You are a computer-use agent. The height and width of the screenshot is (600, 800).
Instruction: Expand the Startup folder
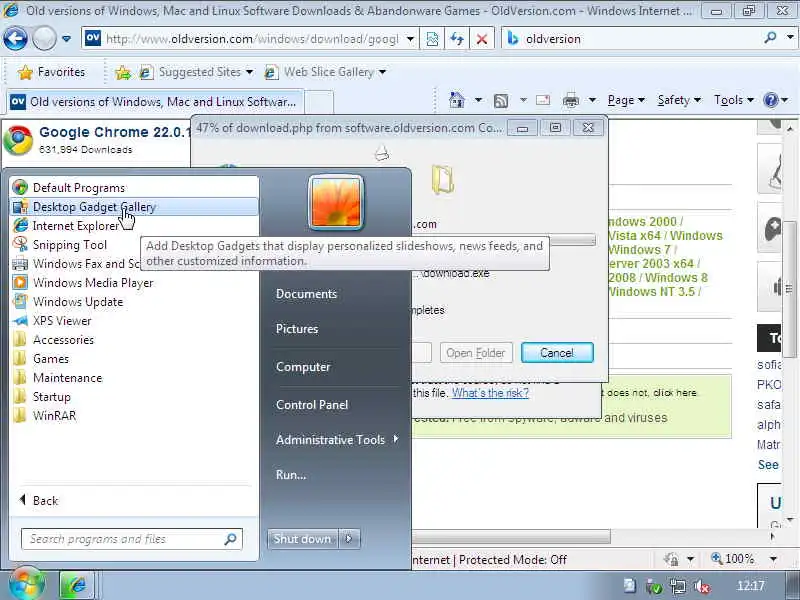pyautogui.click(x=134, y=396)
